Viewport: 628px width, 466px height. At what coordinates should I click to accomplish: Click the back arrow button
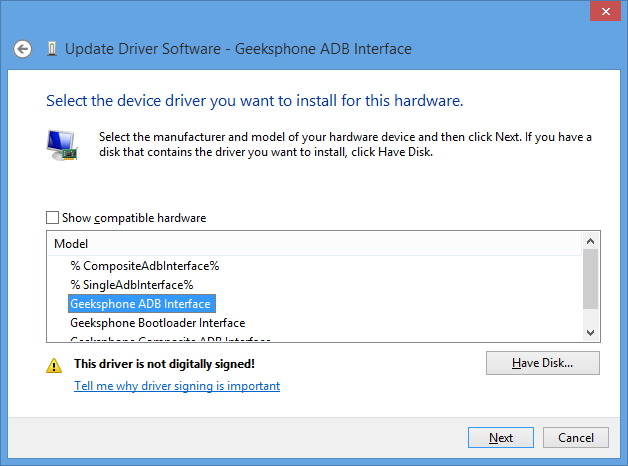click(22, 49)
